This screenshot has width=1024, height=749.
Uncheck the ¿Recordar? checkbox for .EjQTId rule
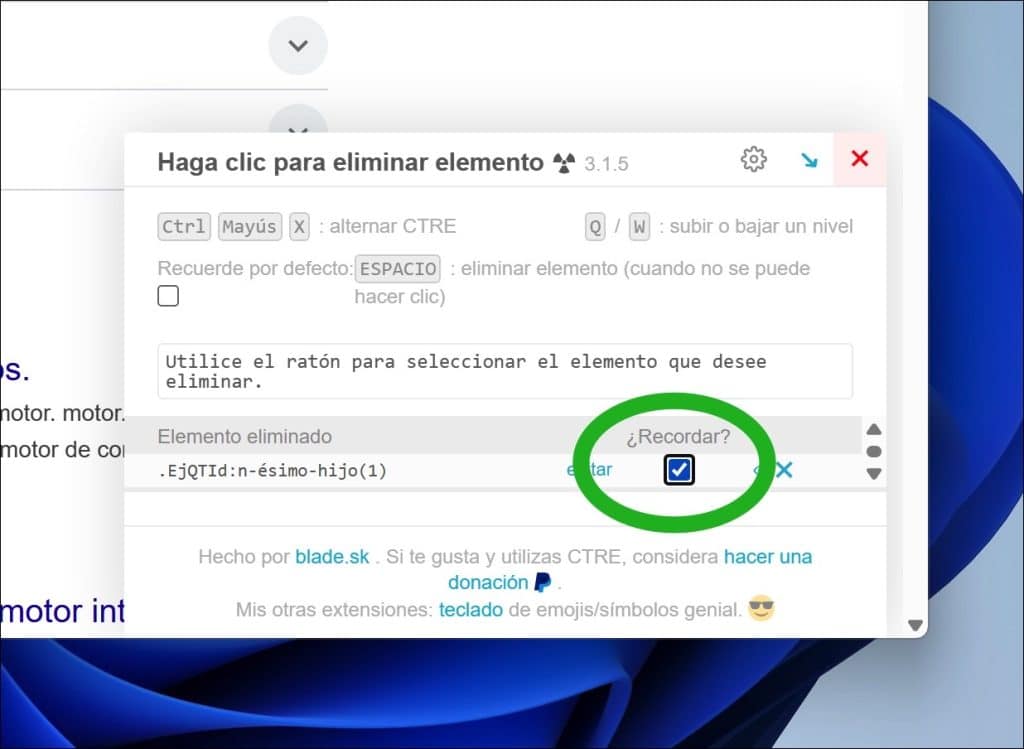click(x=679, y=470)
